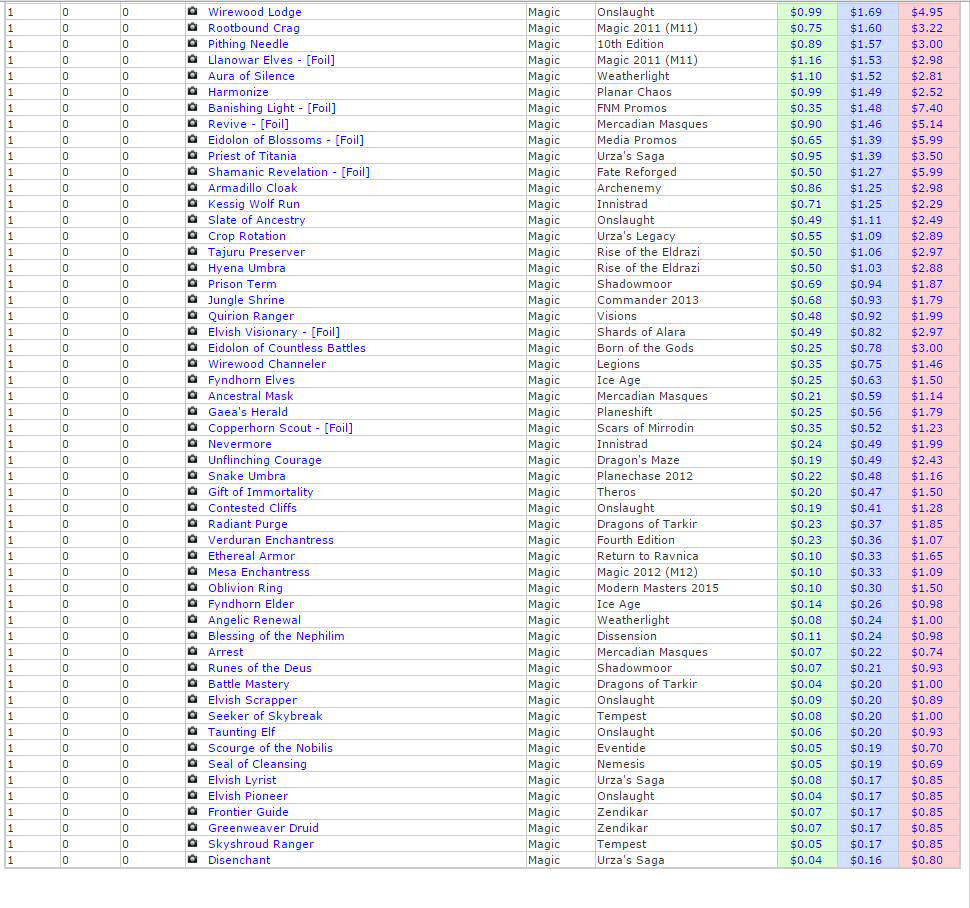Click the camera icon beside Armadillo Cloak
This screenshot has width=970, height=908.
tap(192, 187)
